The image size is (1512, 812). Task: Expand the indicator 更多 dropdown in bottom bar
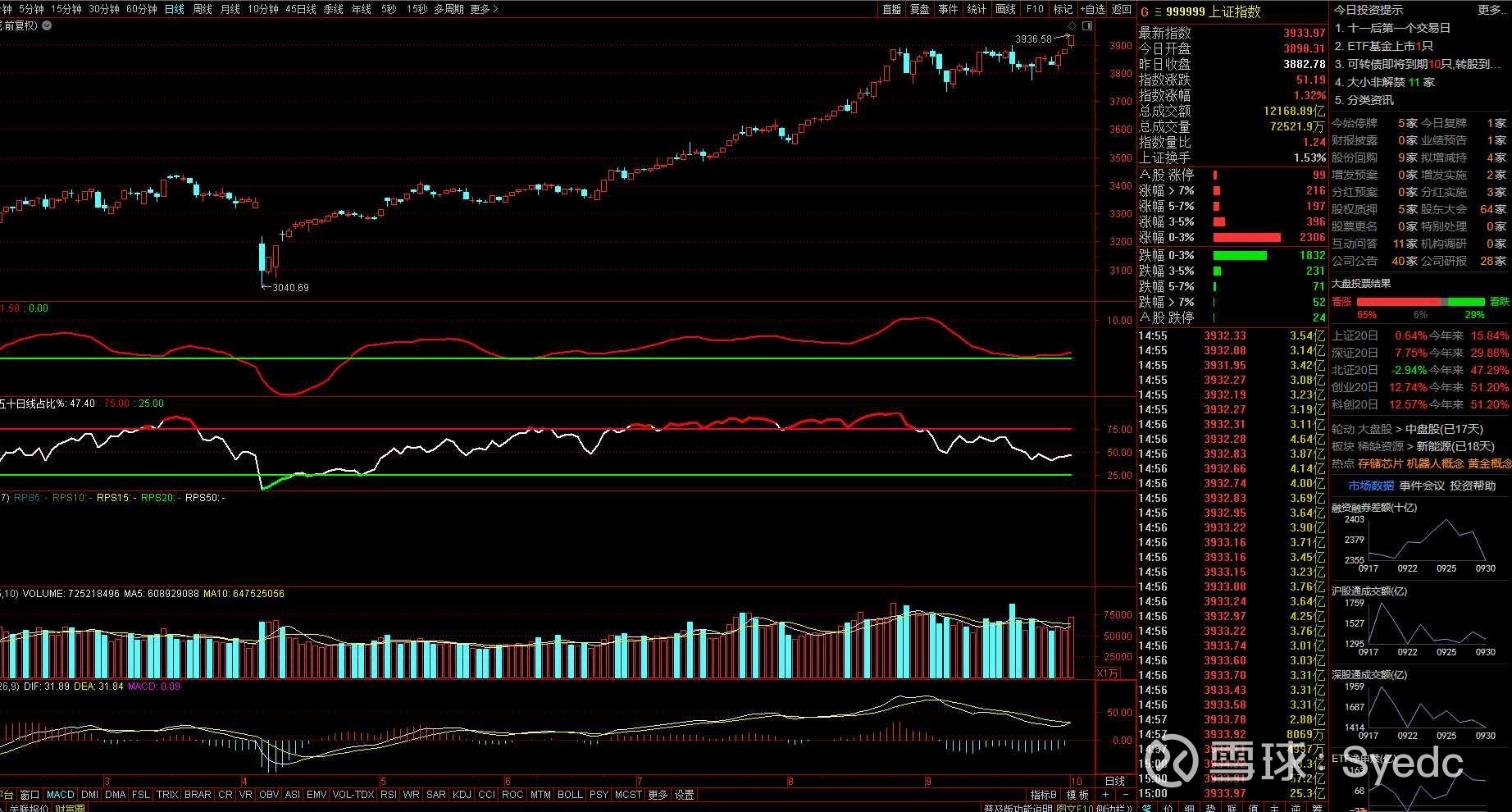click(x=658, y=795)
